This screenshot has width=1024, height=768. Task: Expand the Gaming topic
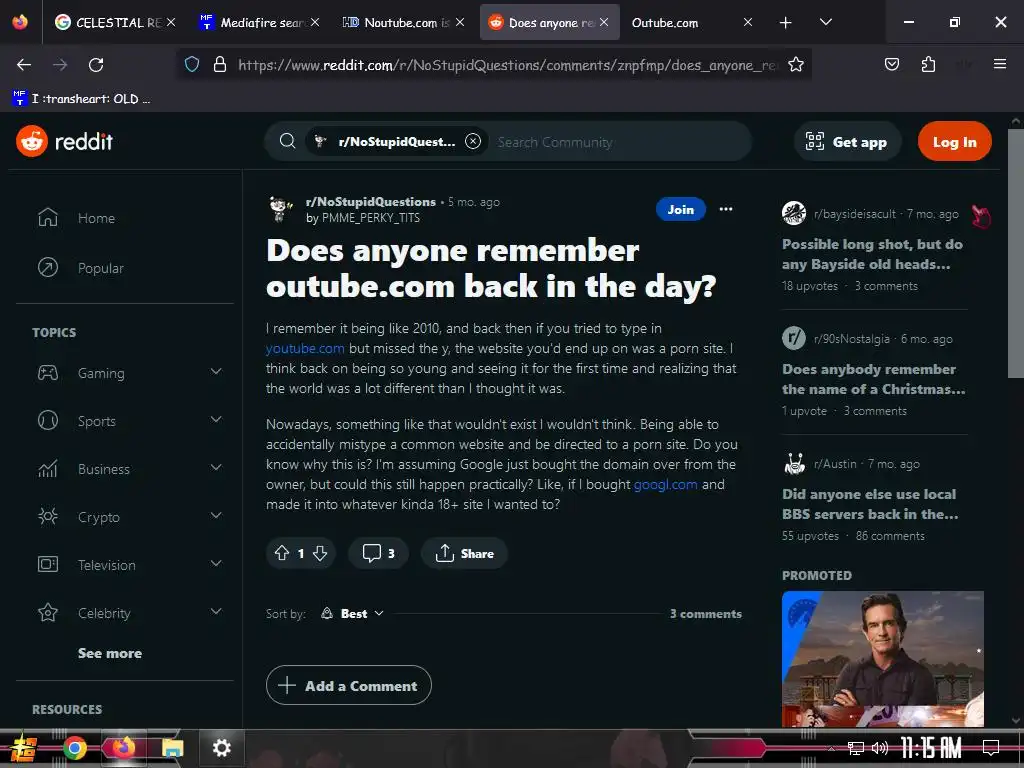tap(216, 372)
